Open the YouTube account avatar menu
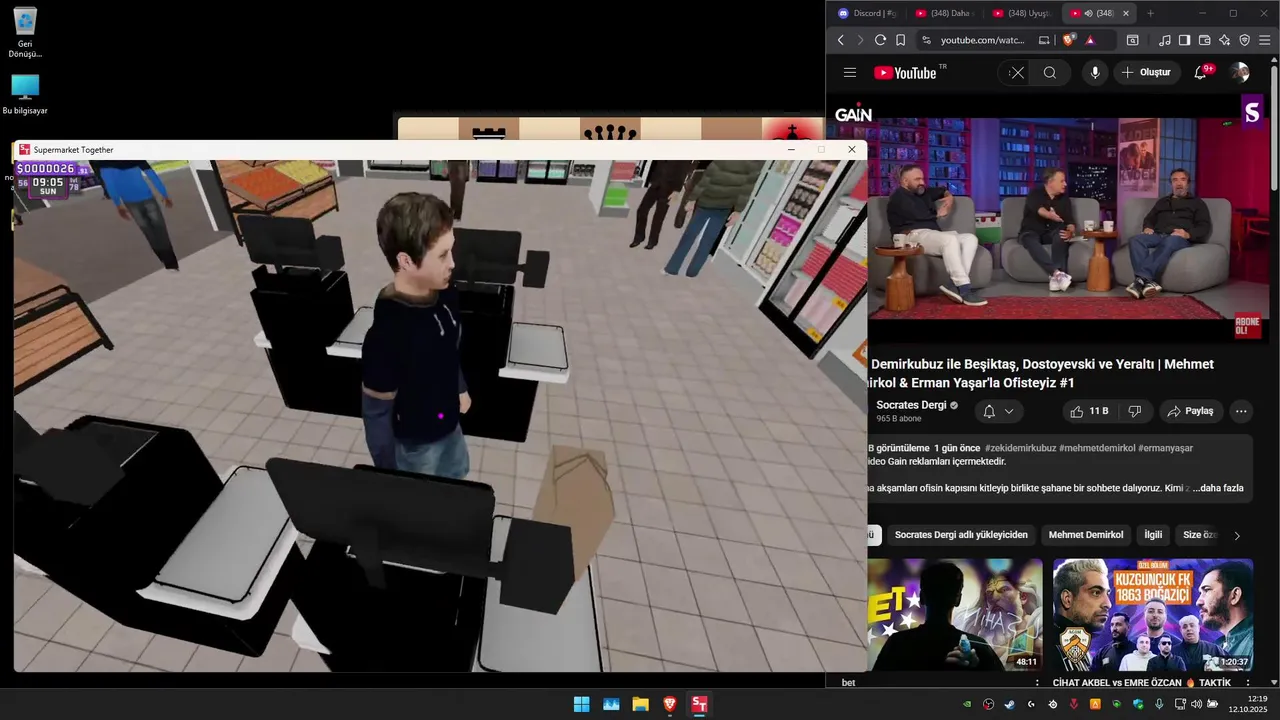Viewport: 1280px width, 720px height. click(1240, 73)
